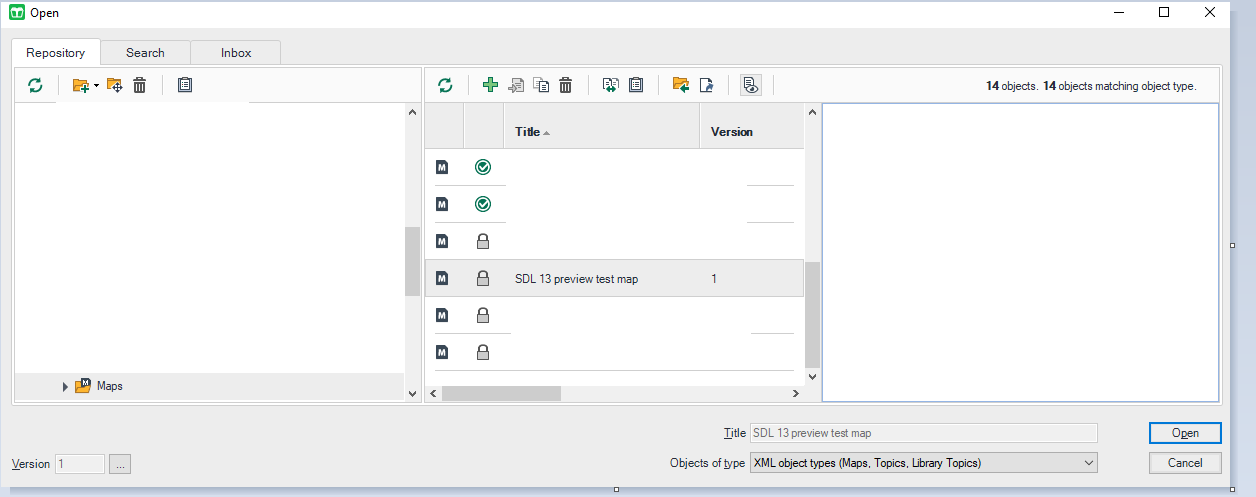Click the horizontal scrollbar under object list
The height and width of the screenshot is (497, 1256).
coord(500,394)
